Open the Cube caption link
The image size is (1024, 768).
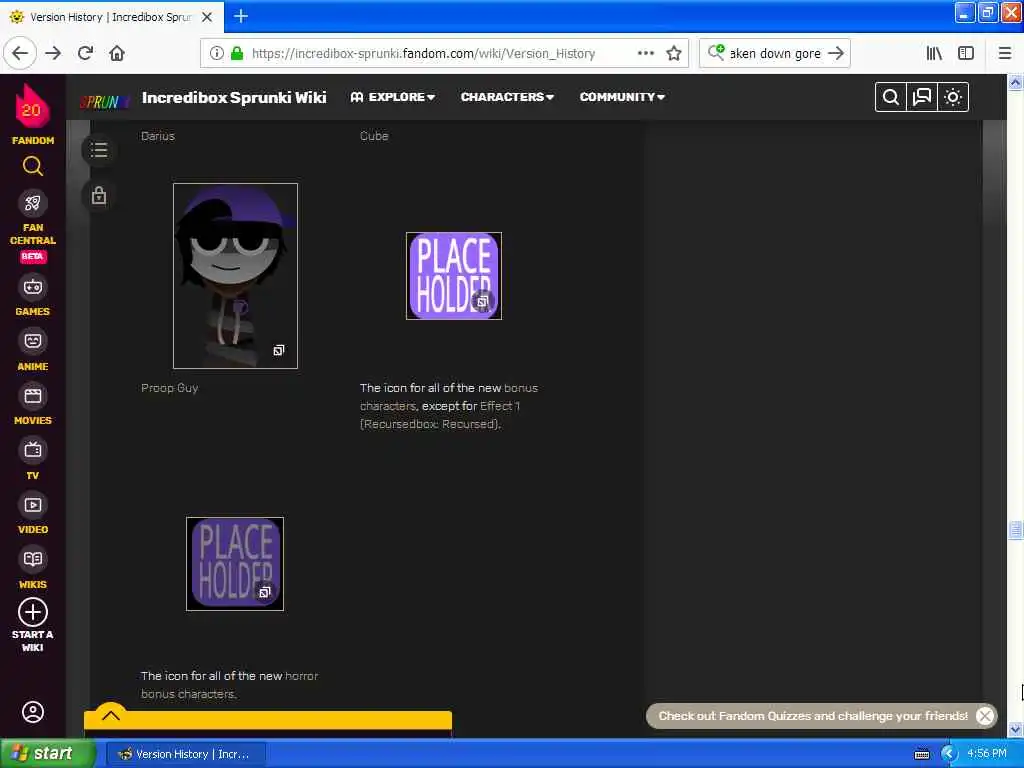click(374, 136)
